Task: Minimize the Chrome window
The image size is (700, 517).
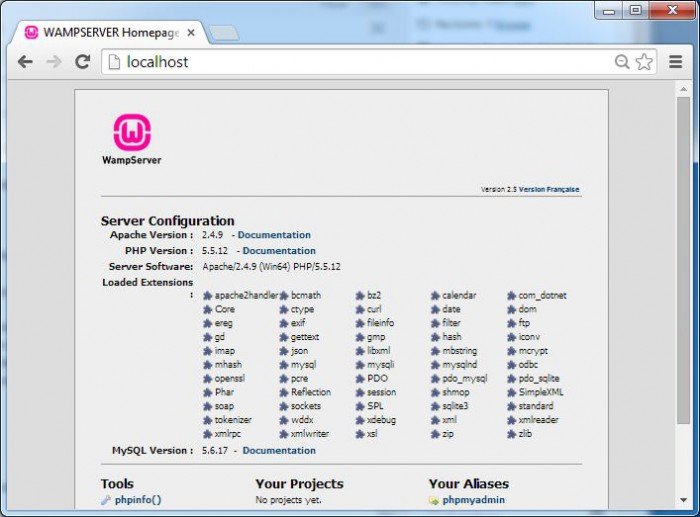Action: [x=608, y=11]
